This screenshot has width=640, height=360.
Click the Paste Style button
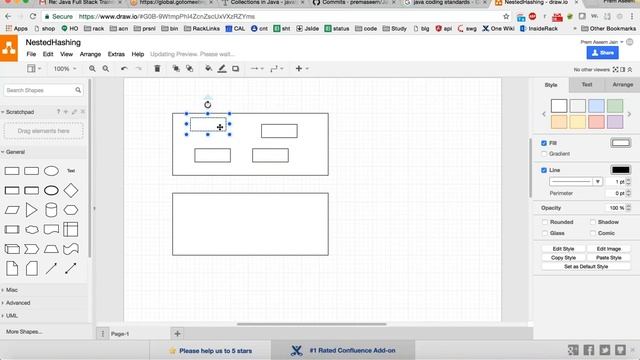pos(608,258)
